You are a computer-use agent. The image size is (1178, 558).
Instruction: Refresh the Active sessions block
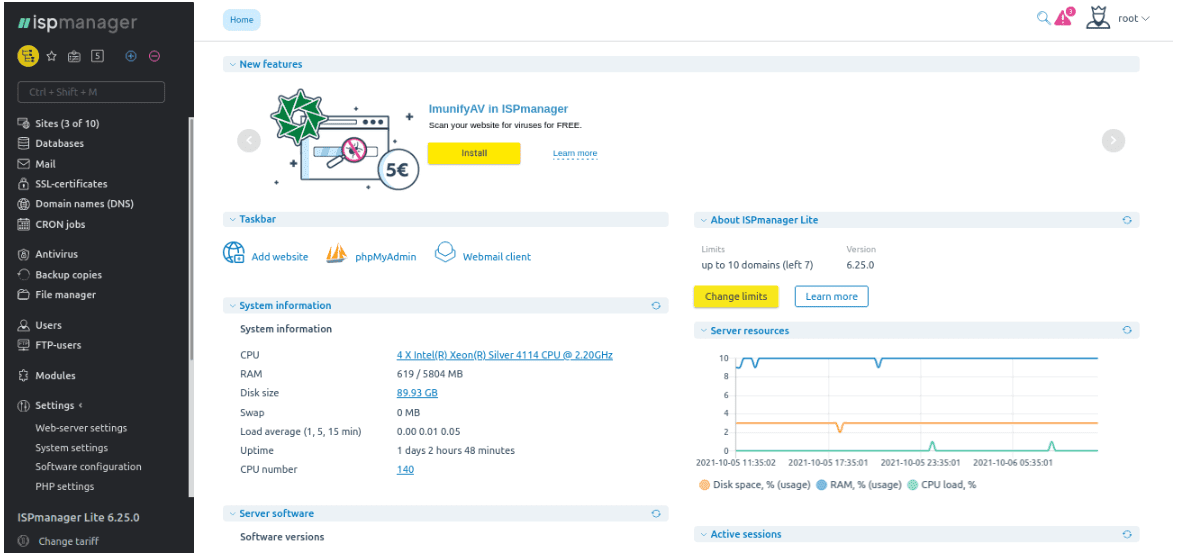[1127, 535]
